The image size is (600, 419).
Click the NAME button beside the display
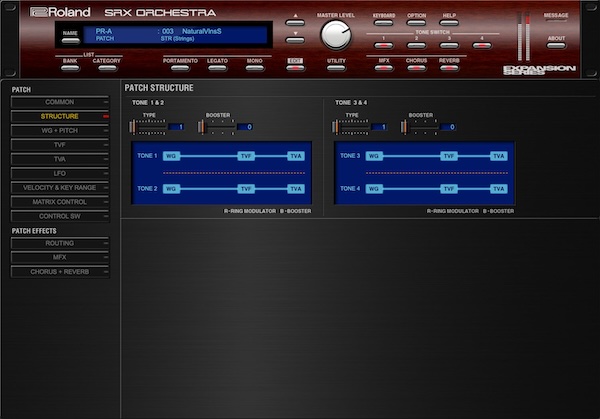(x=70, y=40)
